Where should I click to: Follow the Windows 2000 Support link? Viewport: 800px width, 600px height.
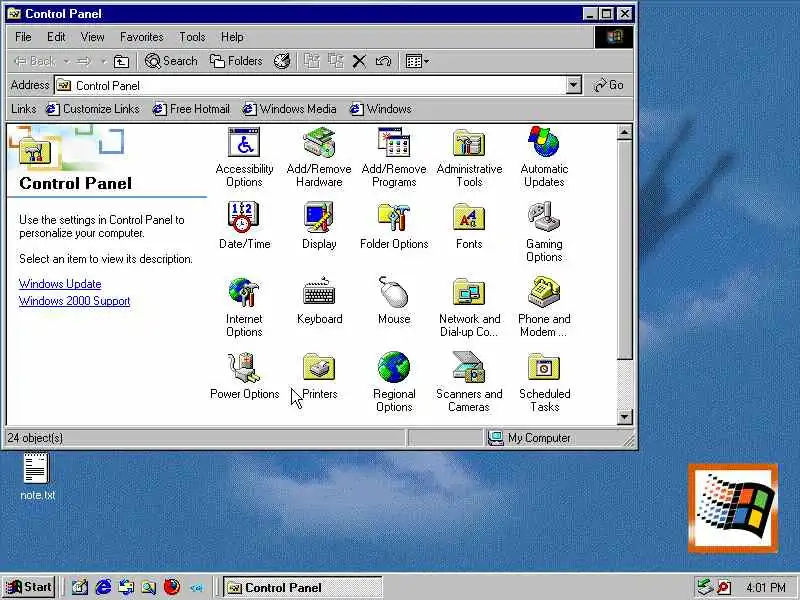point(74,301)
